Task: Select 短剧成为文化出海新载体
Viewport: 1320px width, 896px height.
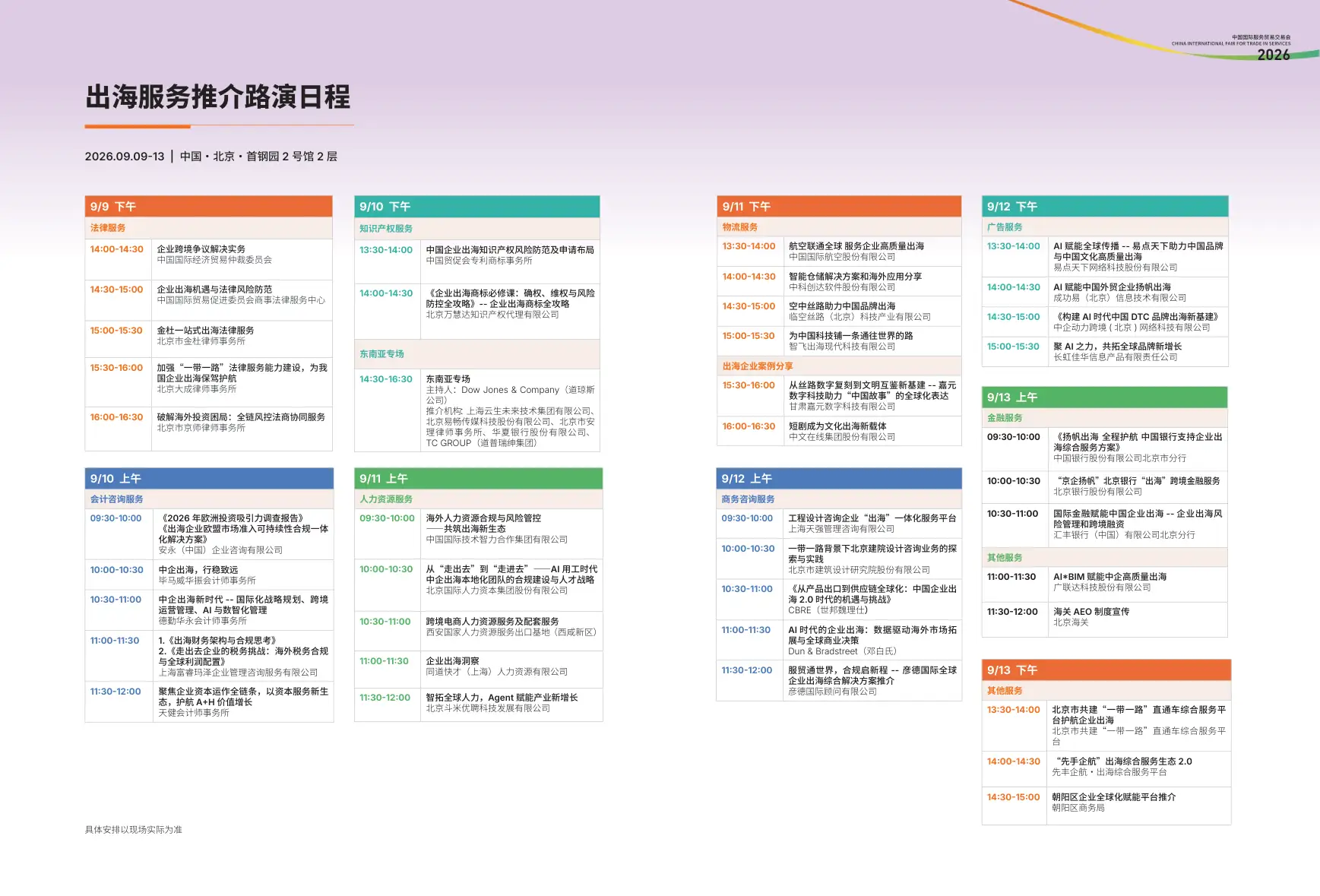Action: pos(837,426)
